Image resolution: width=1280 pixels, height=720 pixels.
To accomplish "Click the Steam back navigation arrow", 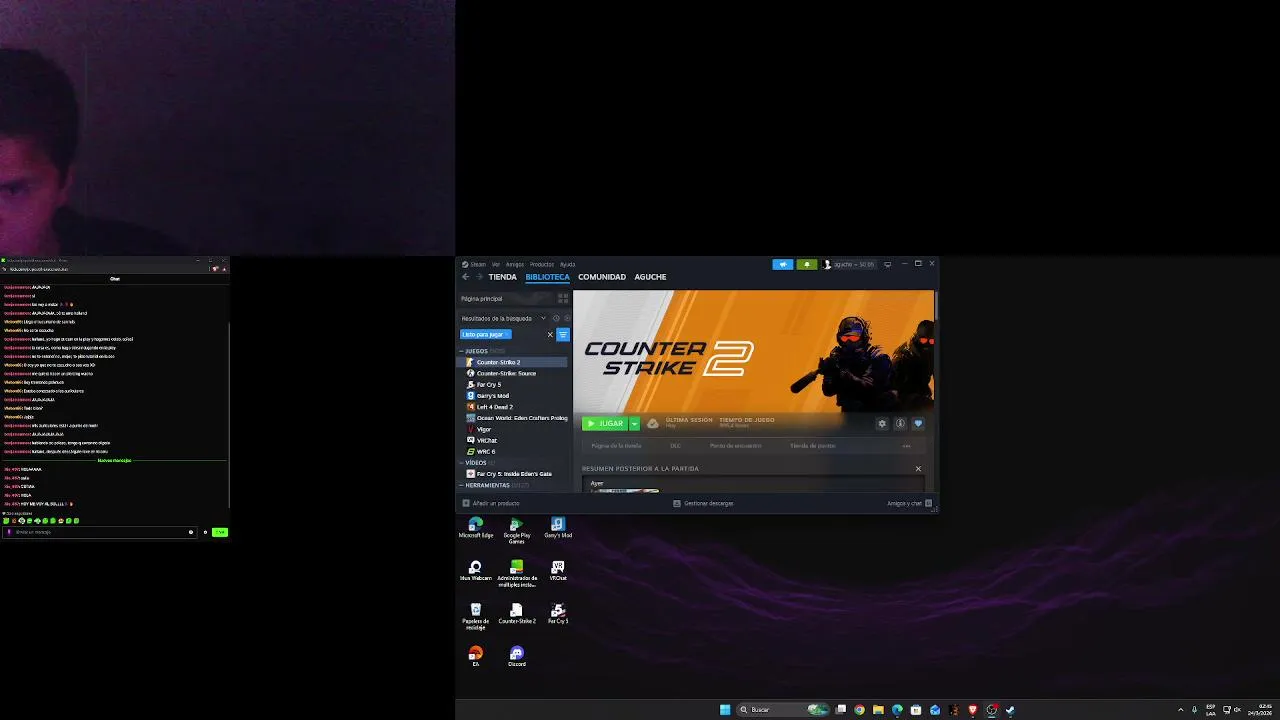I will [x=465, y=277].
